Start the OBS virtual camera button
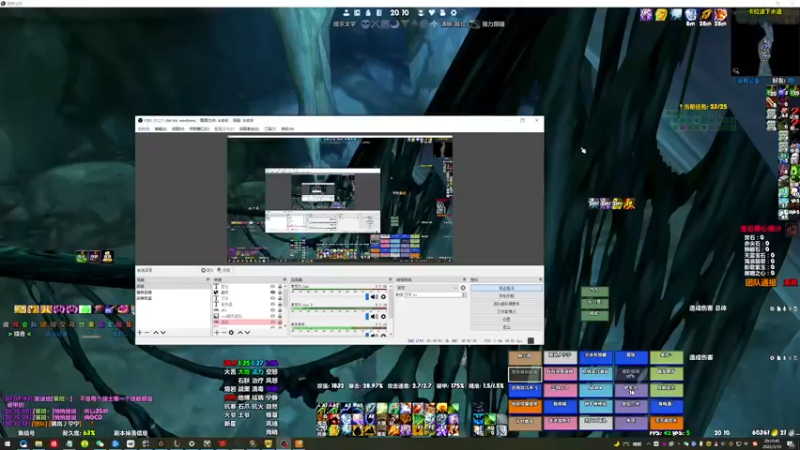The image size is (800, 450). coord(507,304)
